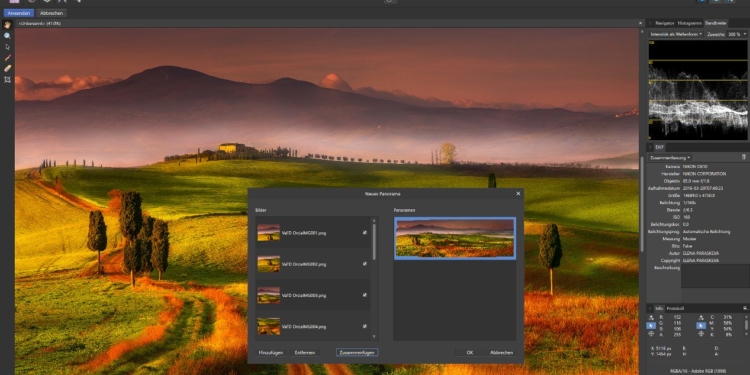Click Abbrechen in the top toolbar

click(x=51, y=13)
